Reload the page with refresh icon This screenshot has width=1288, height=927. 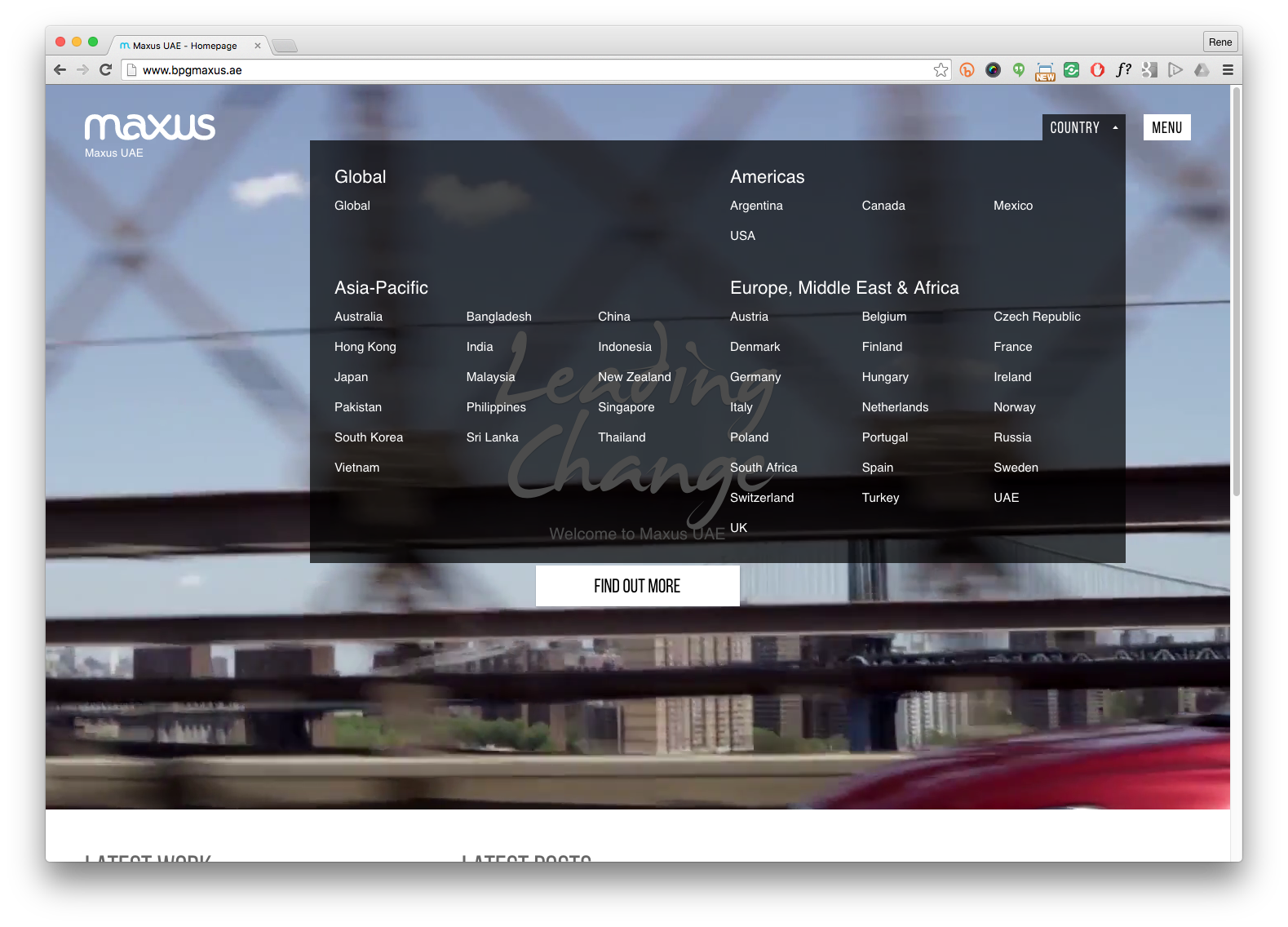pos(105,70)
